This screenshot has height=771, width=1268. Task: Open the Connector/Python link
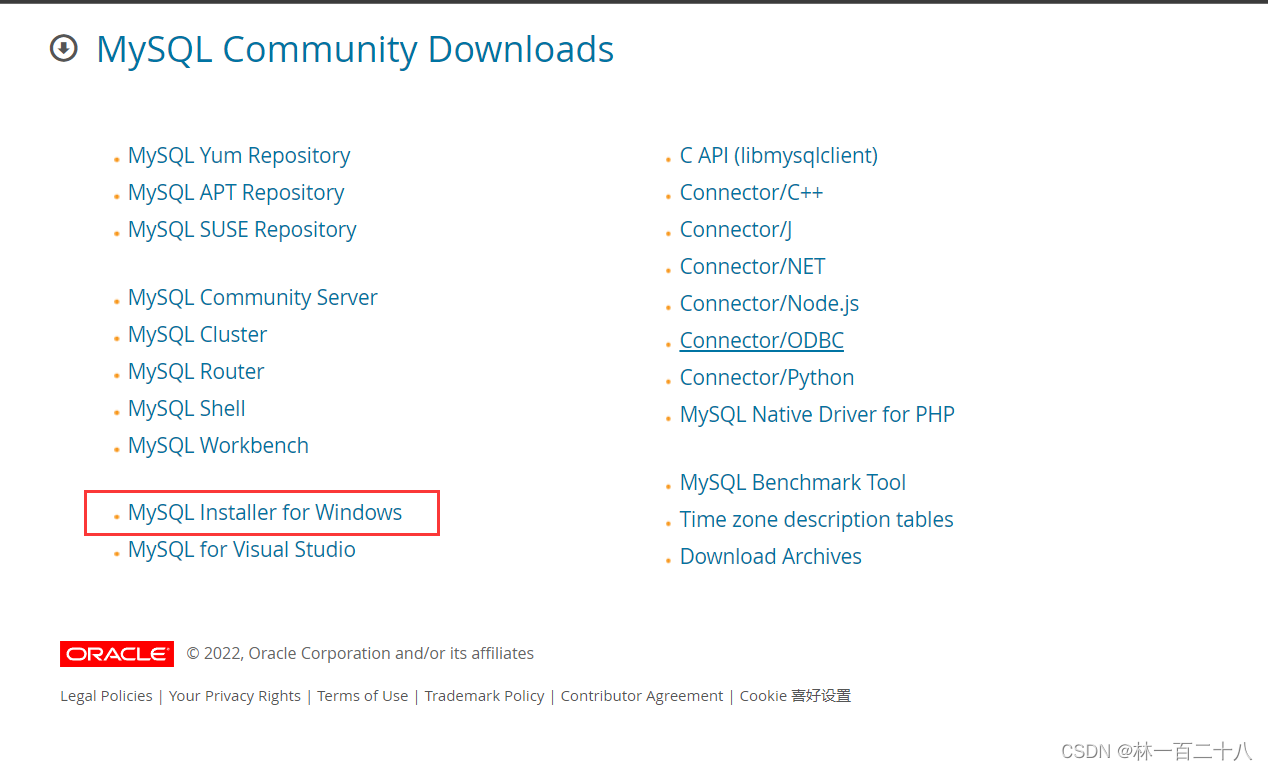coord(767,378)
